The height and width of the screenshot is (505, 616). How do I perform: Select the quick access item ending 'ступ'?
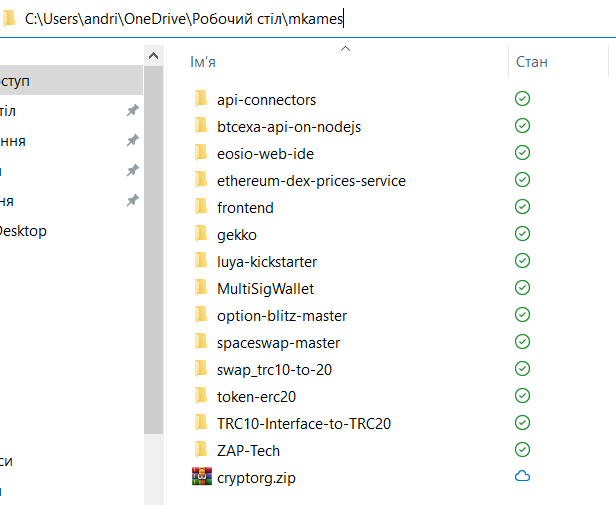[x=71, y=81]
